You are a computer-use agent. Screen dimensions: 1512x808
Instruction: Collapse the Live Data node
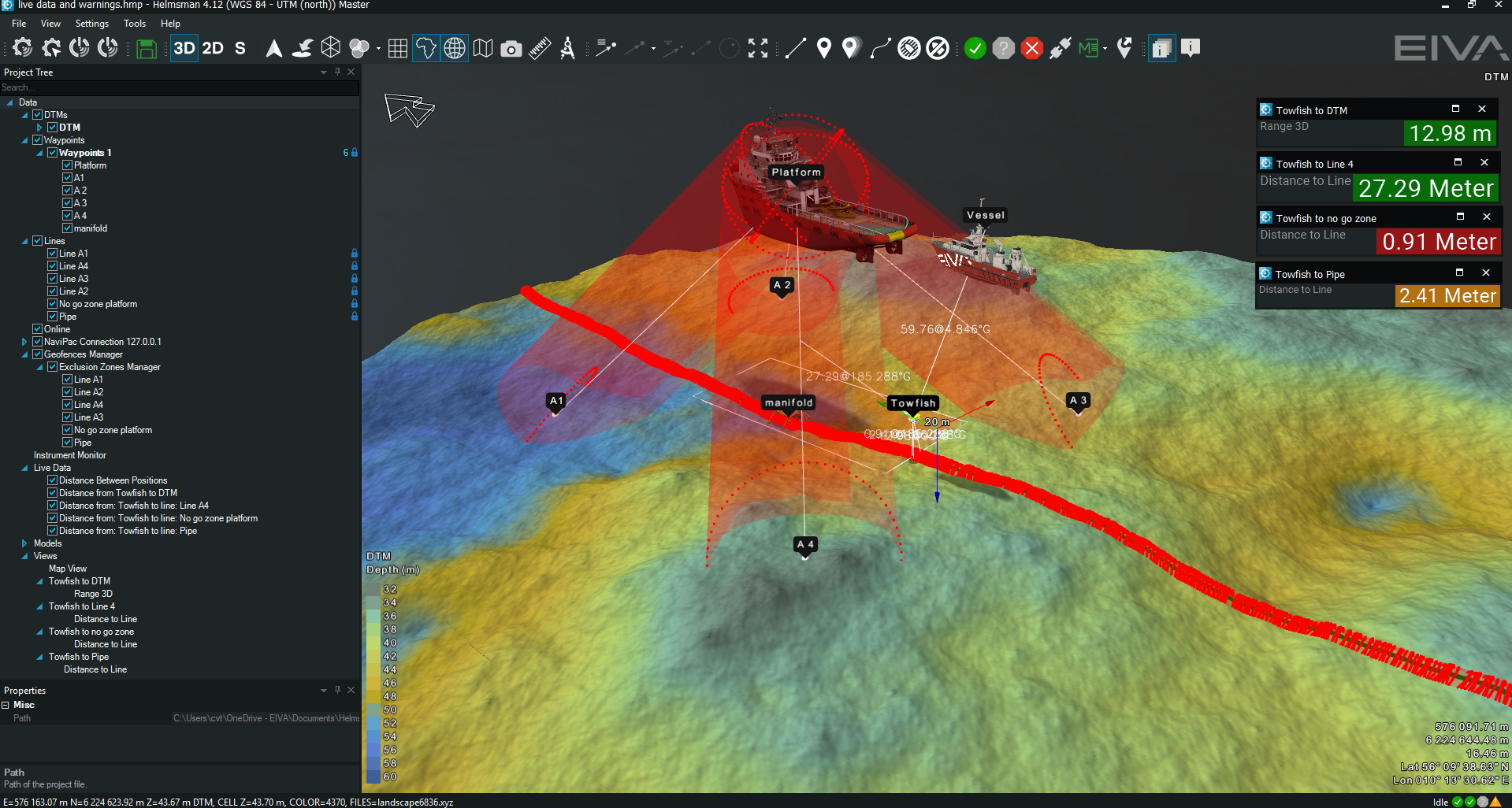[x=24, y=468]
